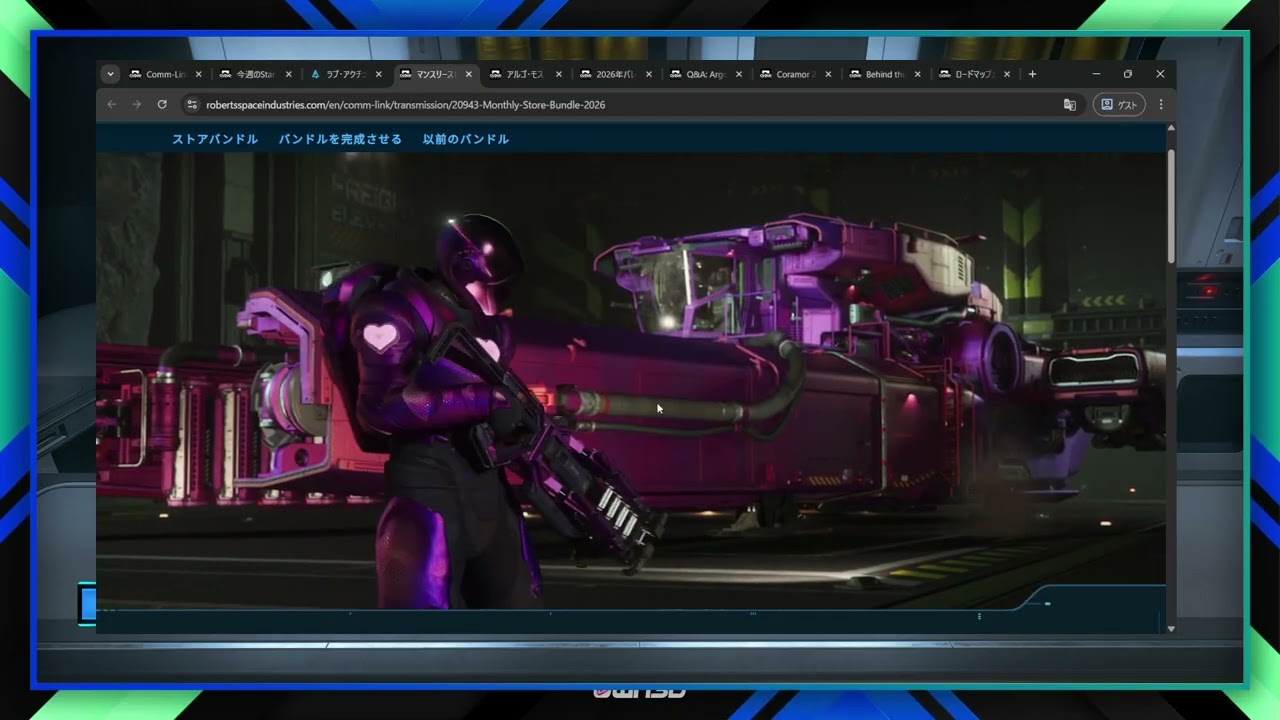The image size is (1280, 720).
Task: Go back to the previous page
Action: click(112, 104)
